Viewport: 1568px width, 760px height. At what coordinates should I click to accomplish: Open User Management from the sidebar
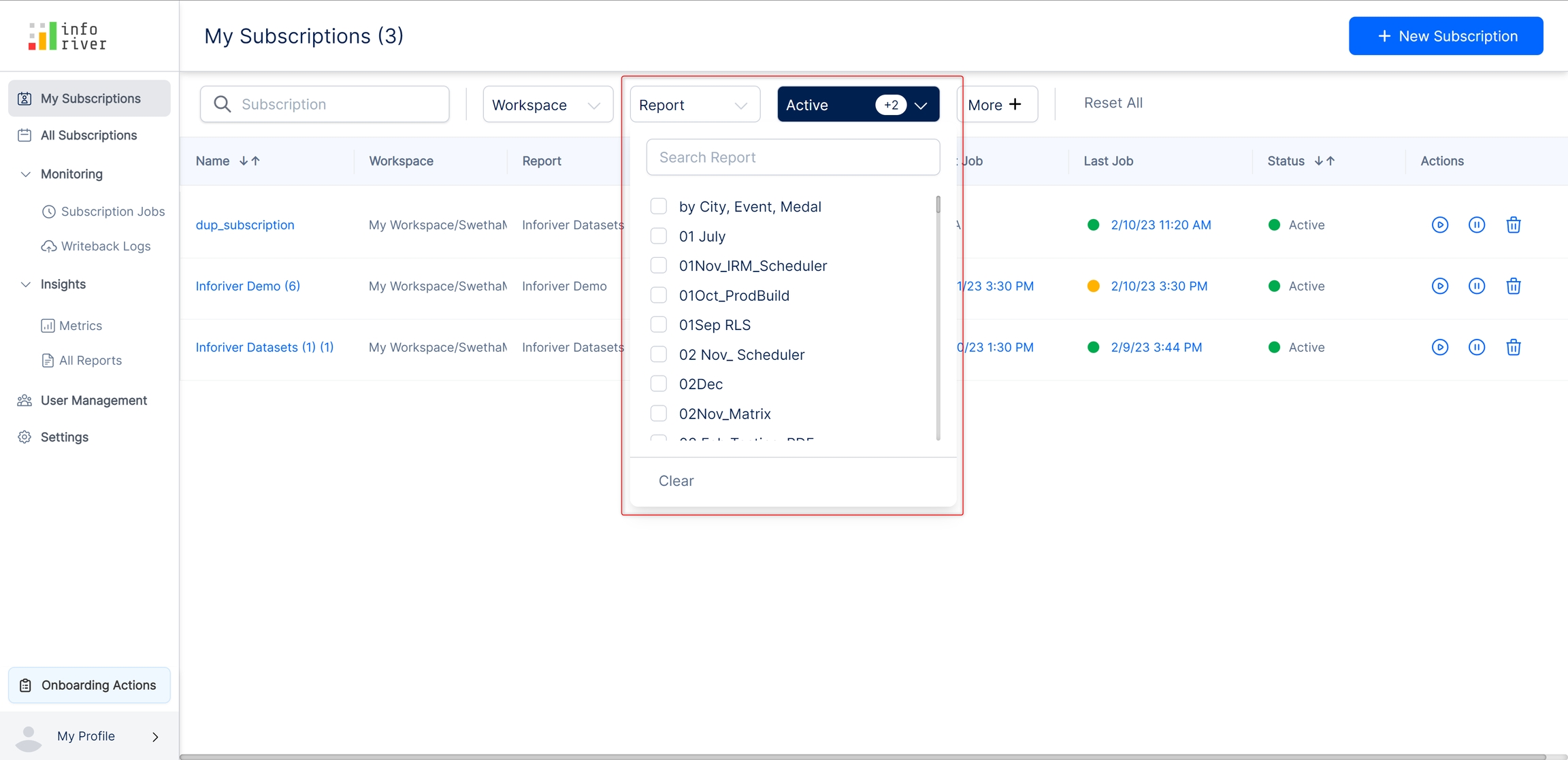[93, 400]
